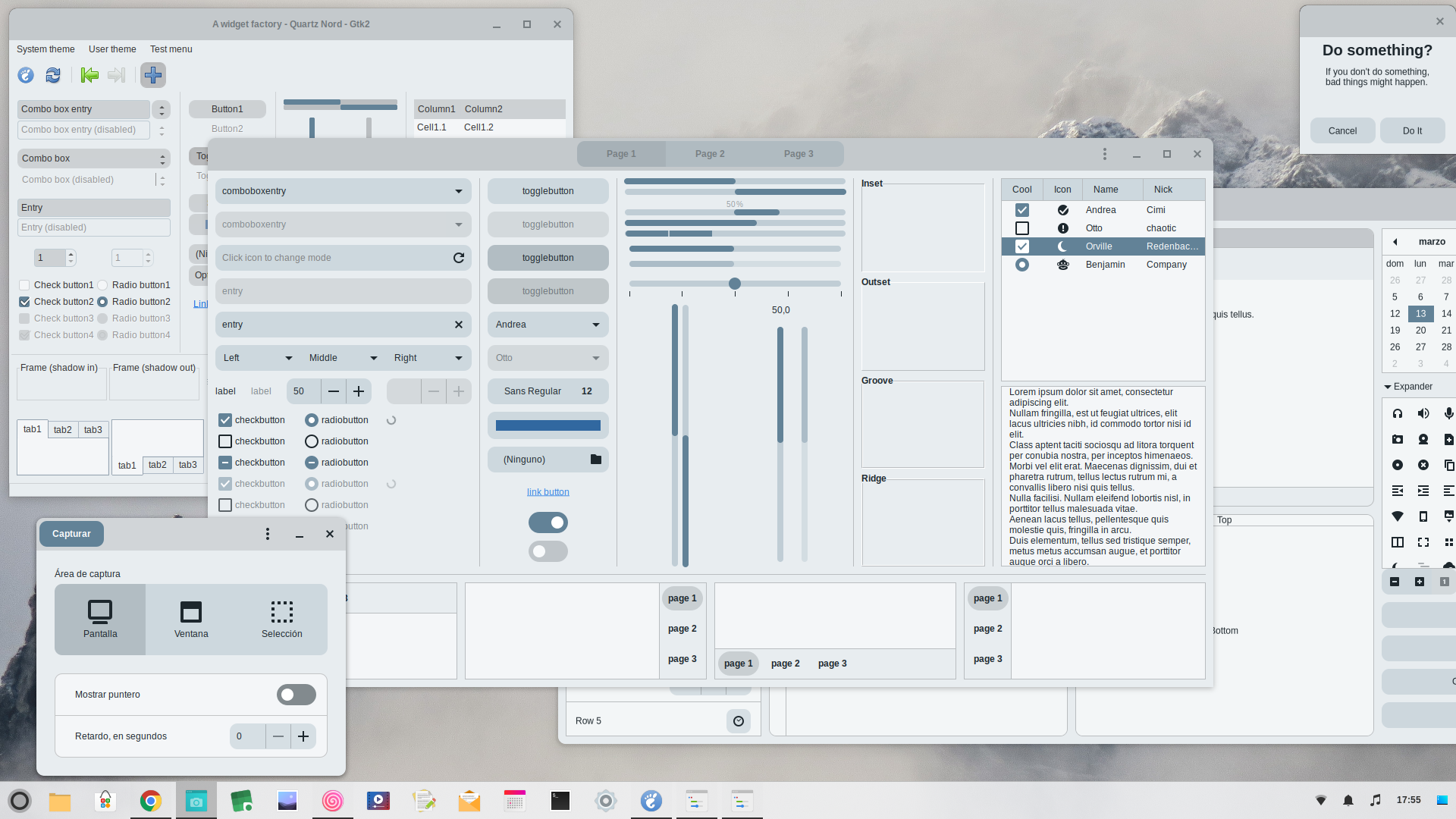Select the Selección capture area

(282, 620)
